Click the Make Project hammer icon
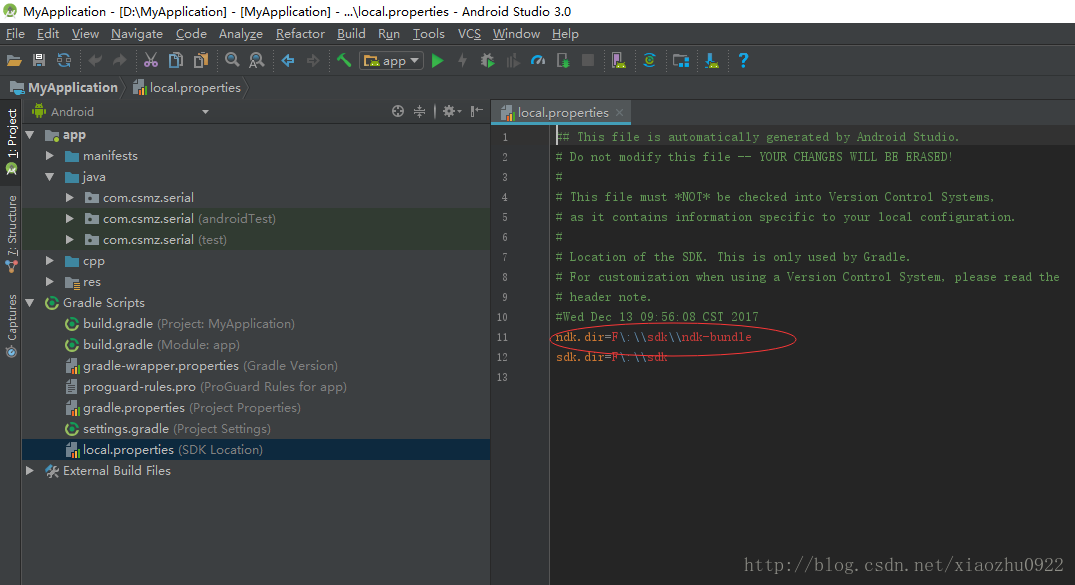The width and height of the screenshot is (1075, 585). (x=344, y=61)
